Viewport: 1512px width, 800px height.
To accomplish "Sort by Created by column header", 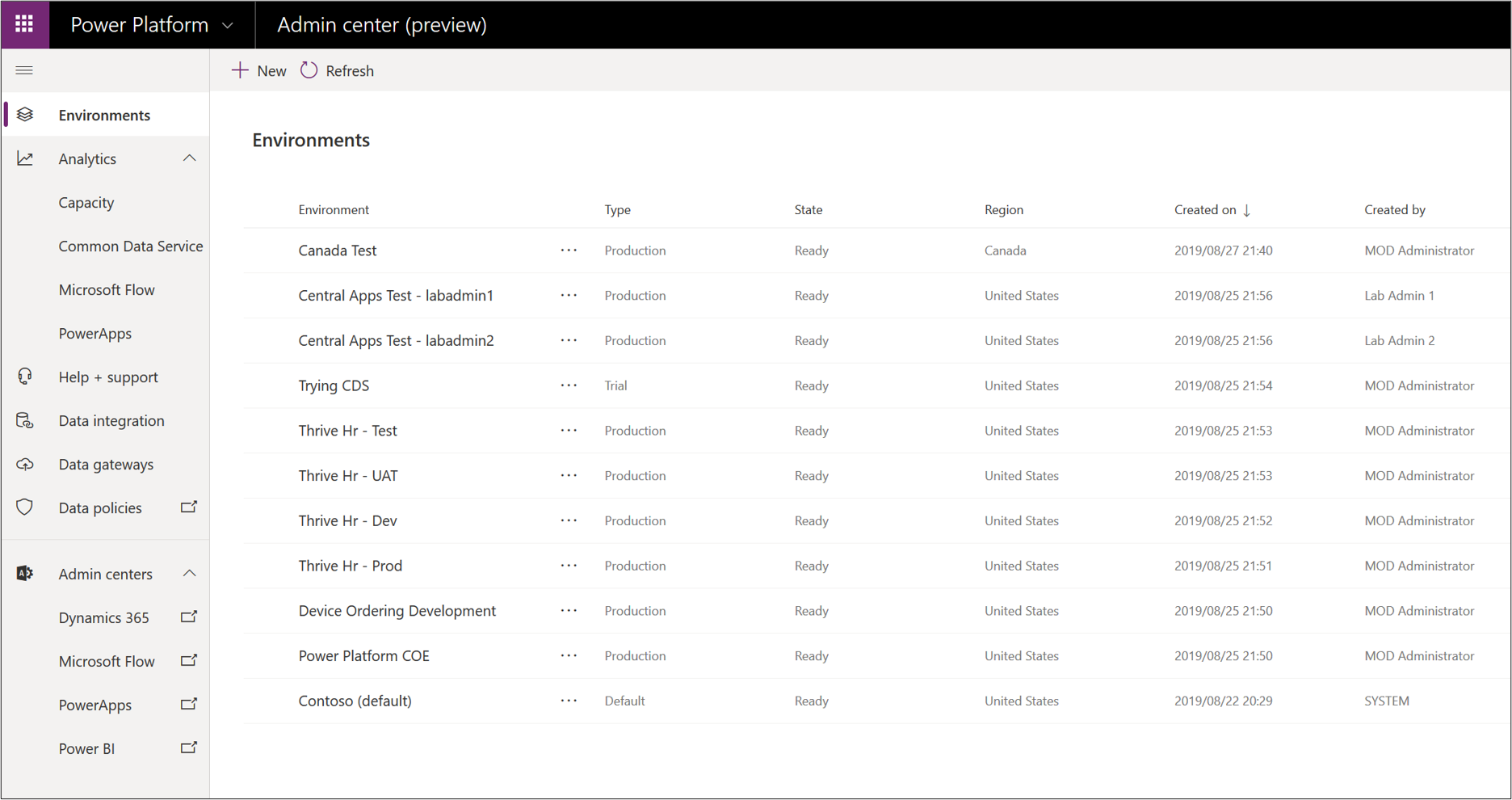I will tap(1395, 210).
